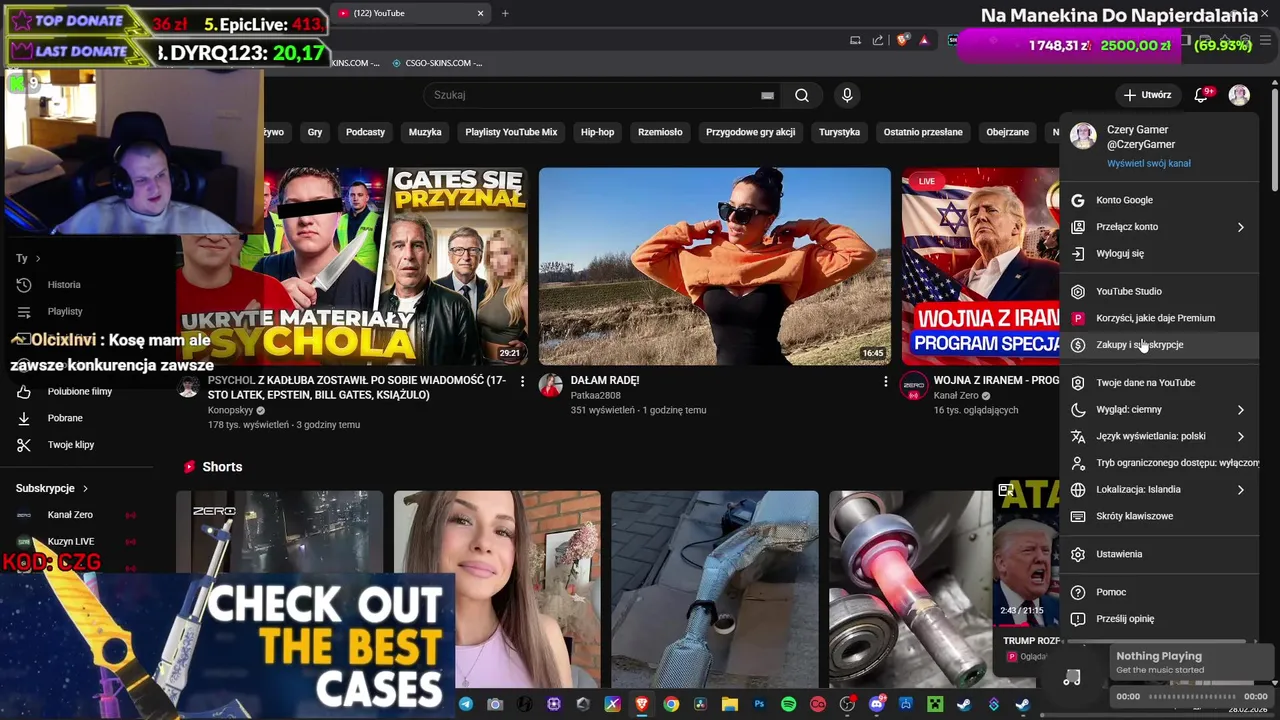
Task: Click the music widget progress slider
Action: pyautogui.click(x=1192, y=696)
